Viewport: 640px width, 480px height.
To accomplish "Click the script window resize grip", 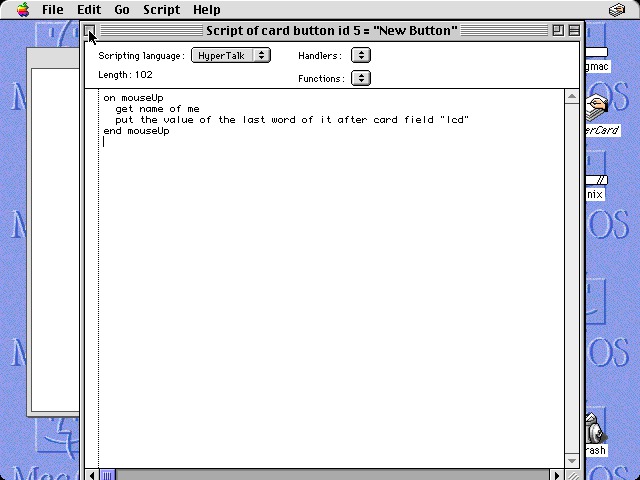I will (x=572, y=475).
